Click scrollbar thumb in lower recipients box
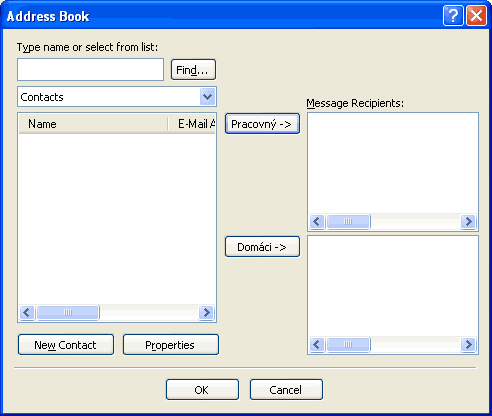 click(x=348, y=344)
